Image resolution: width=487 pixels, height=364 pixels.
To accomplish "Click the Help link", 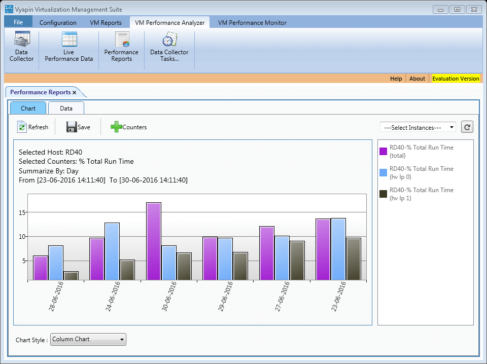I will coord(396,79).
